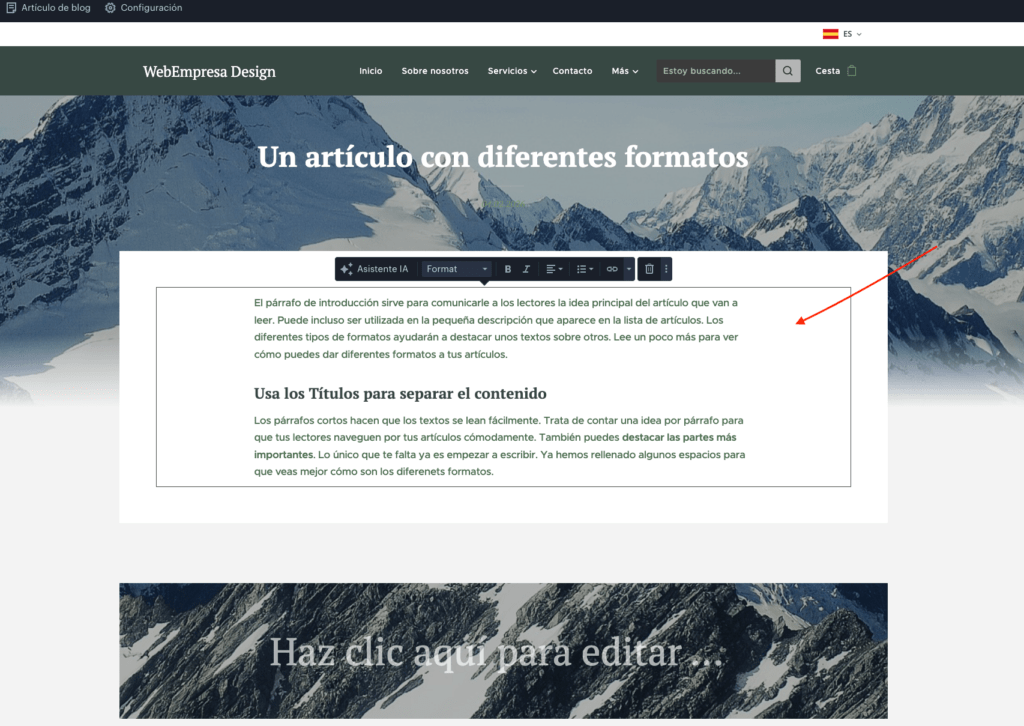Image resolution: width=1024 pixels, height=726 pixels.
Task: Click the WebEmpresa Design site title
Action: 209,71
